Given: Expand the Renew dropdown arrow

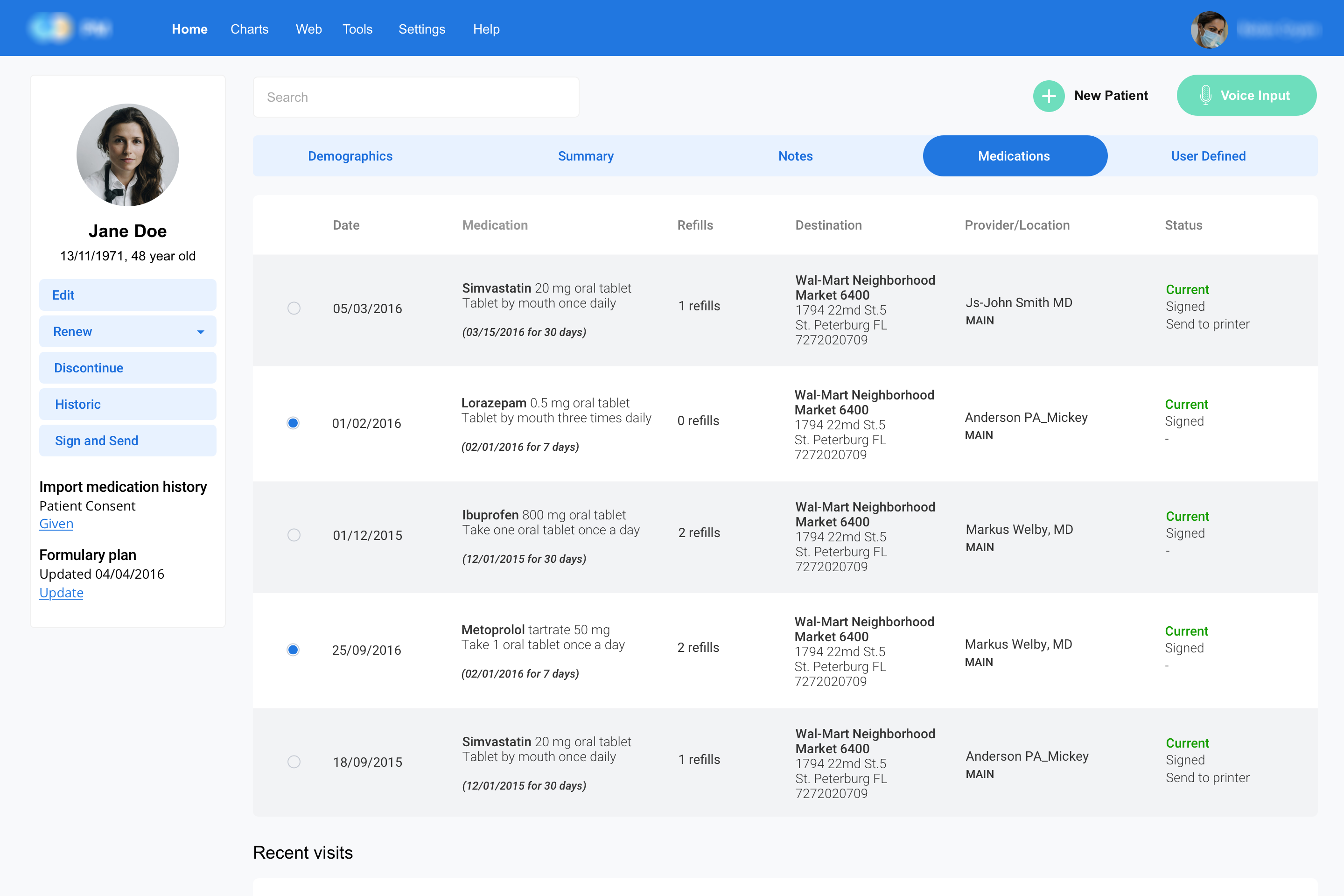Looking at the screenshot, I should pos(200,331).
